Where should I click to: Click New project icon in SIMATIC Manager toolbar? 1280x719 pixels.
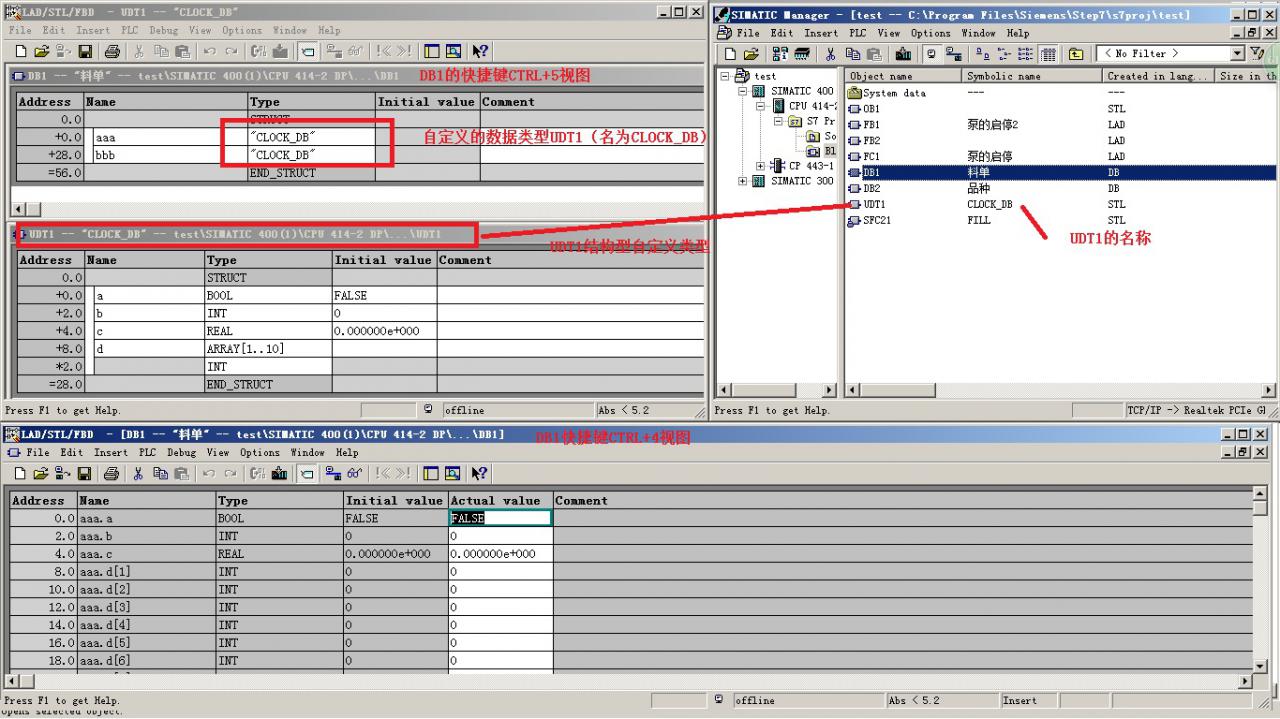click(729, 54)
